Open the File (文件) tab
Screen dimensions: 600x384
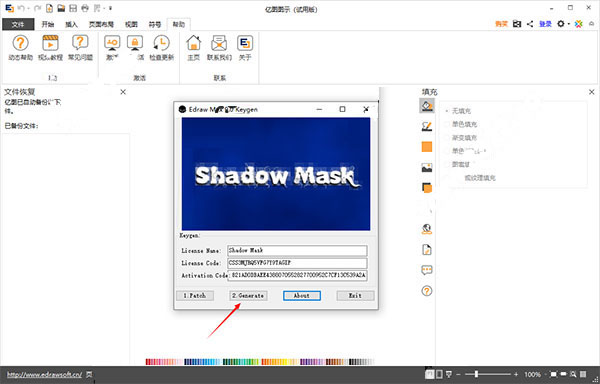[18, 24]
